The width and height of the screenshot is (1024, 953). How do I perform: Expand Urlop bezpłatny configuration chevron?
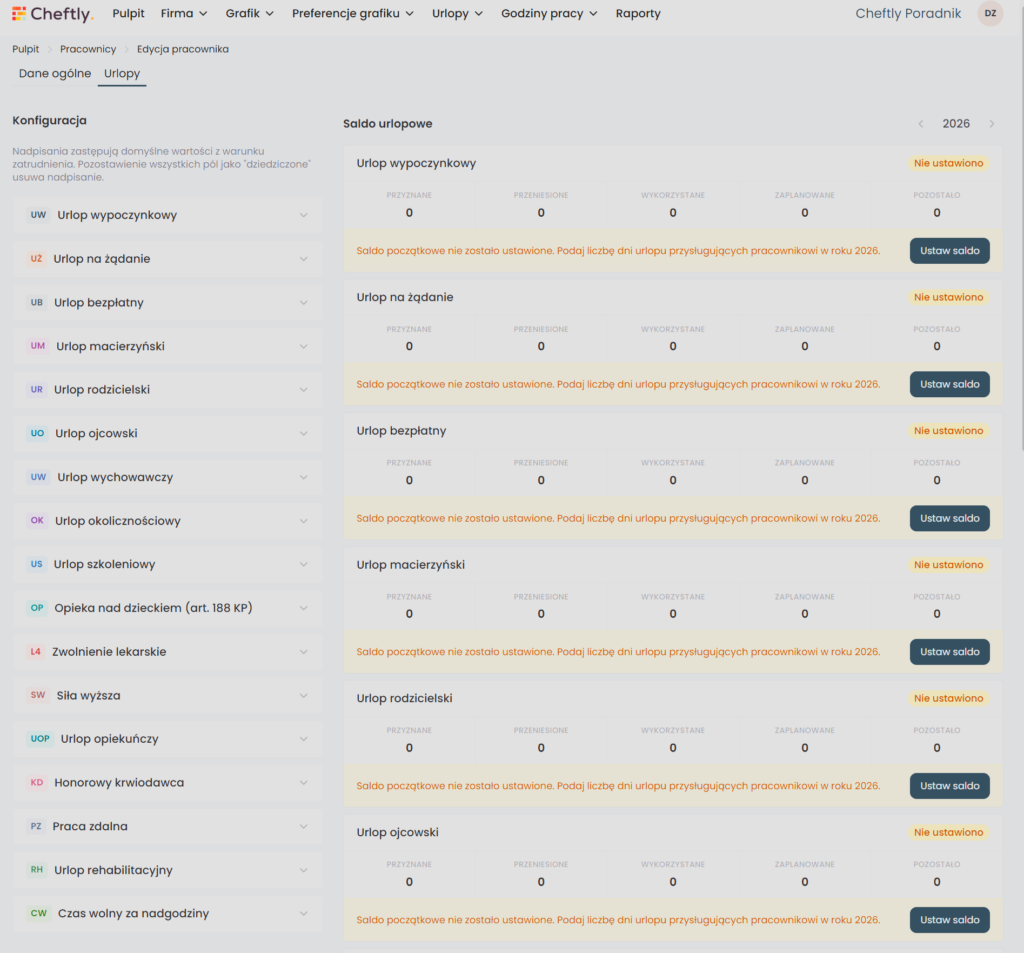(x=304, y=302)
